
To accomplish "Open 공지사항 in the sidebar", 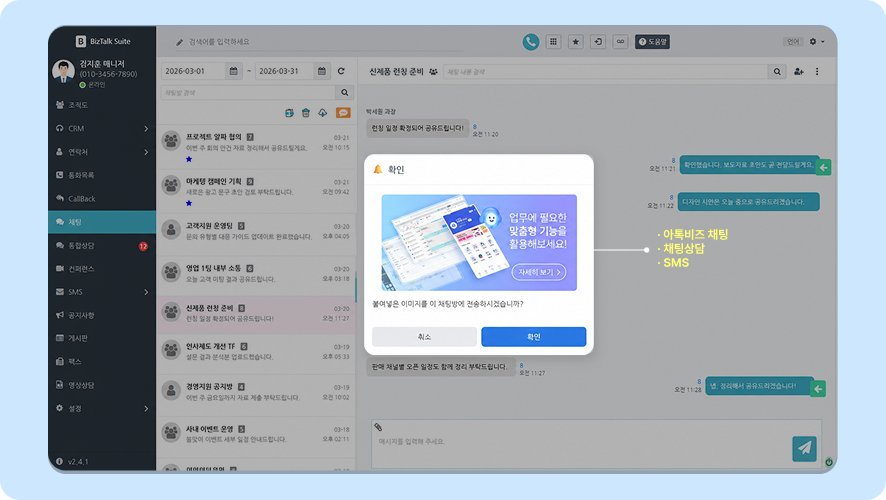I will pos(102,315).
